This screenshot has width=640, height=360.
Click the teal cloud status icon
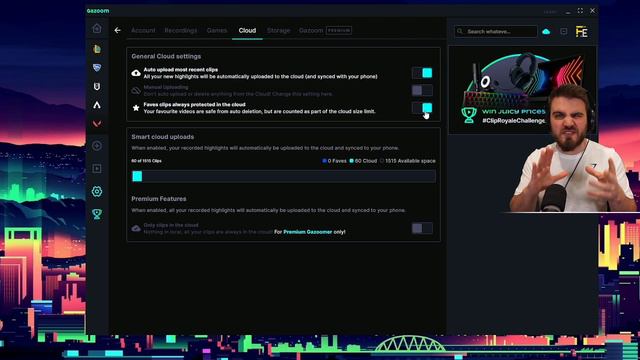[546, 31]
